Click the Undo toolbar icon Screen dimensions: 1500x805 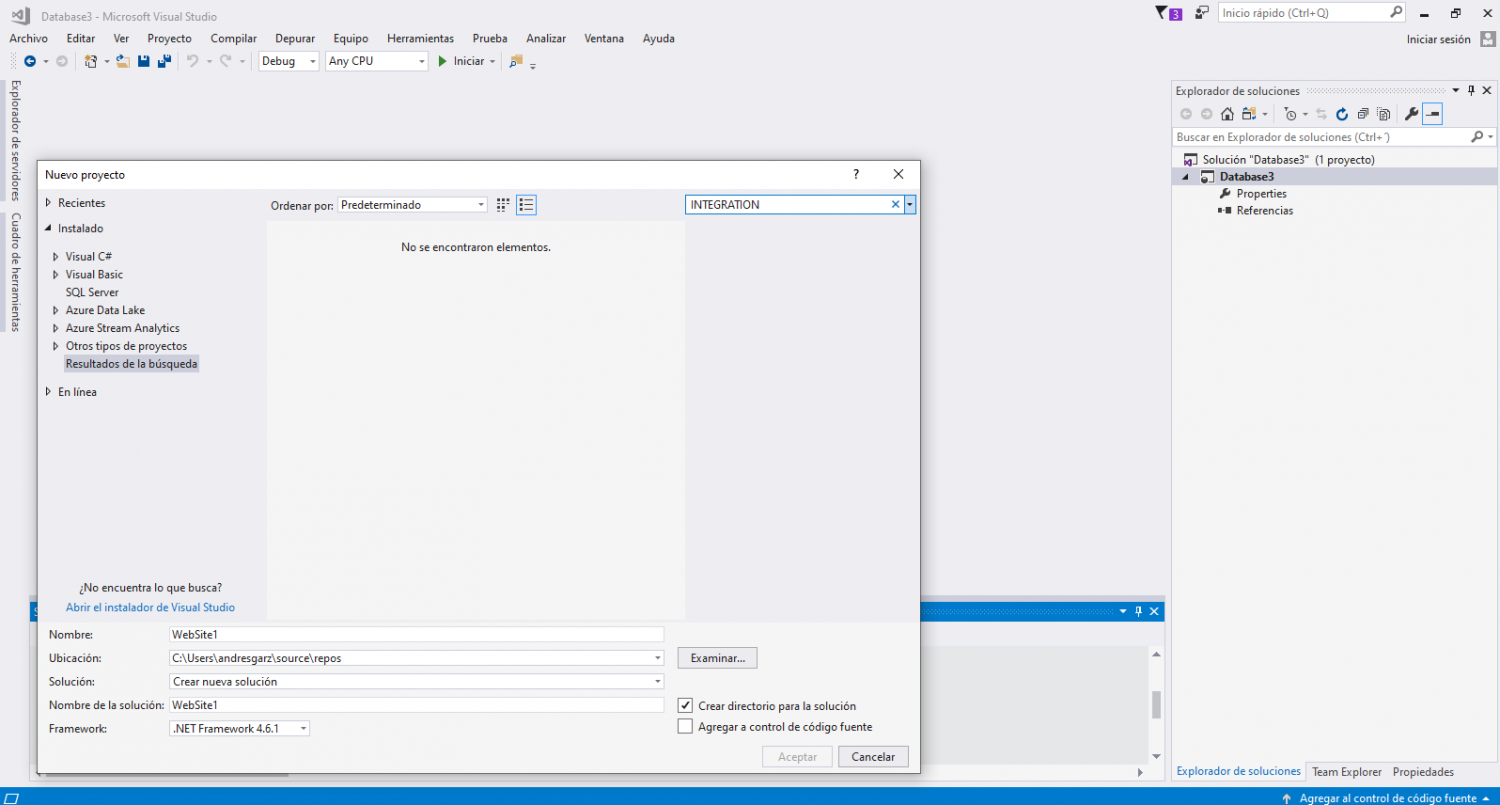(x=192, y=61)
